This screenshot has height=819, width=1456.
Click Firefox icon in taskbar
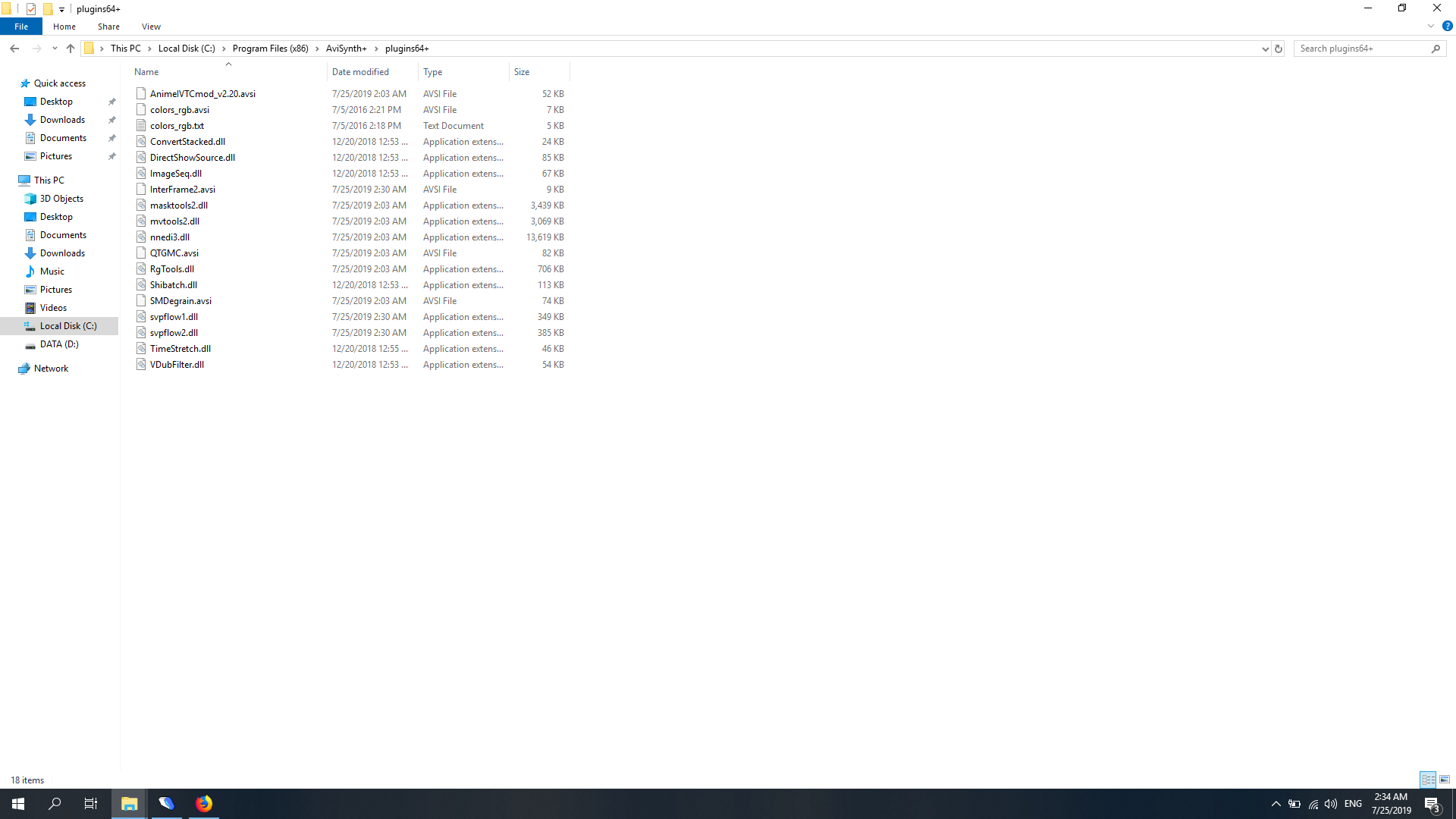(204, 804)
